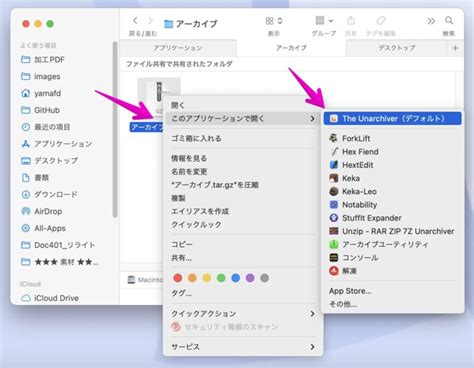Apply the orange tag color
This screenshot has width=474, height=368.
click(192, 278)
